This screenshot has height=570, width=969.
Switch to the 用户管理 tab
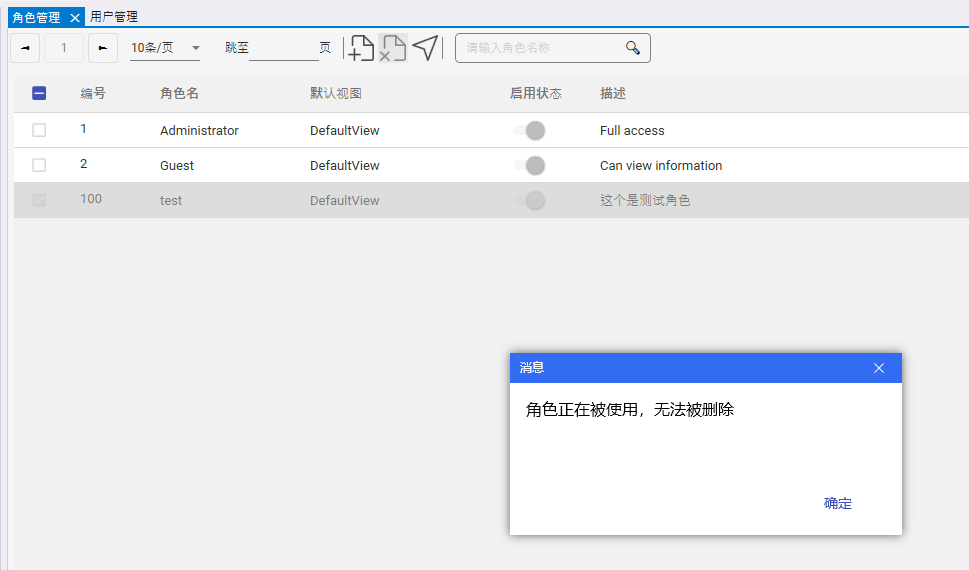(114, 17)
